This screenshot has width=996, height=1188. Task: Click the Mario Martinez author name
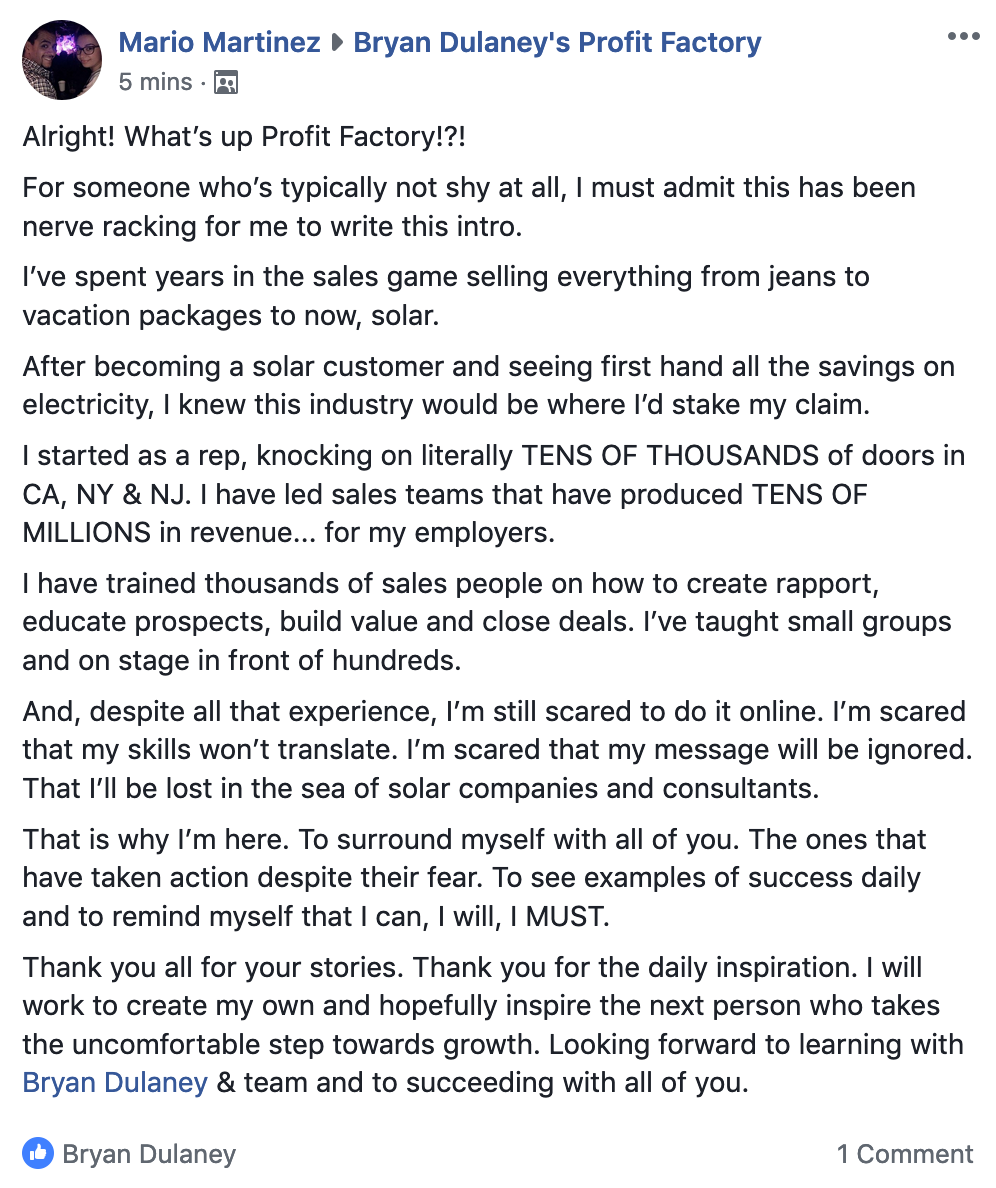pos(220,42)
